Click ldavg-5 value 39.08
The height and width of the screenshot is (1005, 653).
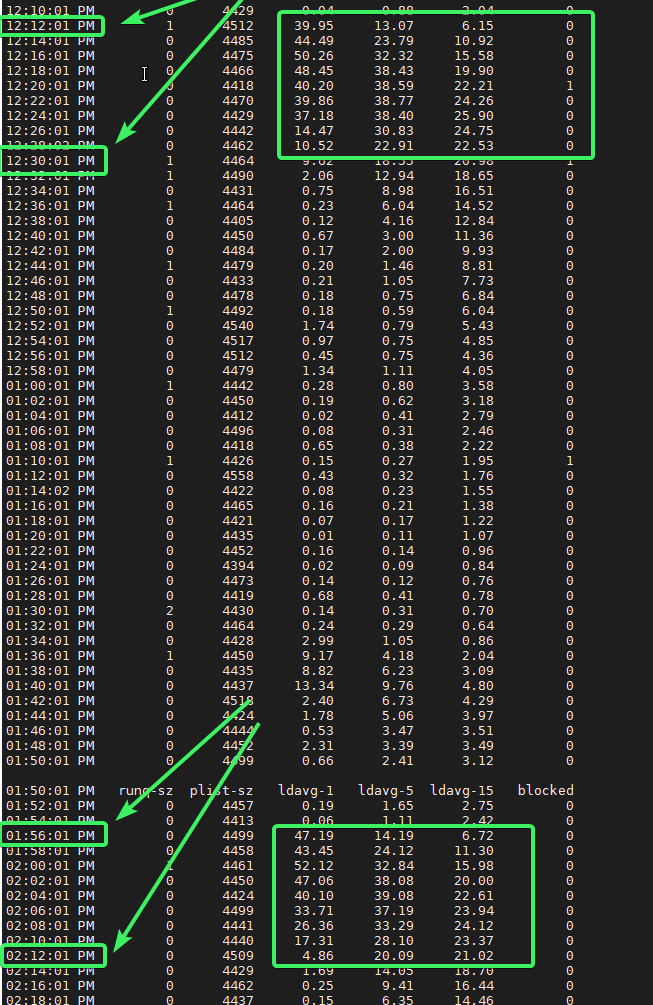pos(393,896)
